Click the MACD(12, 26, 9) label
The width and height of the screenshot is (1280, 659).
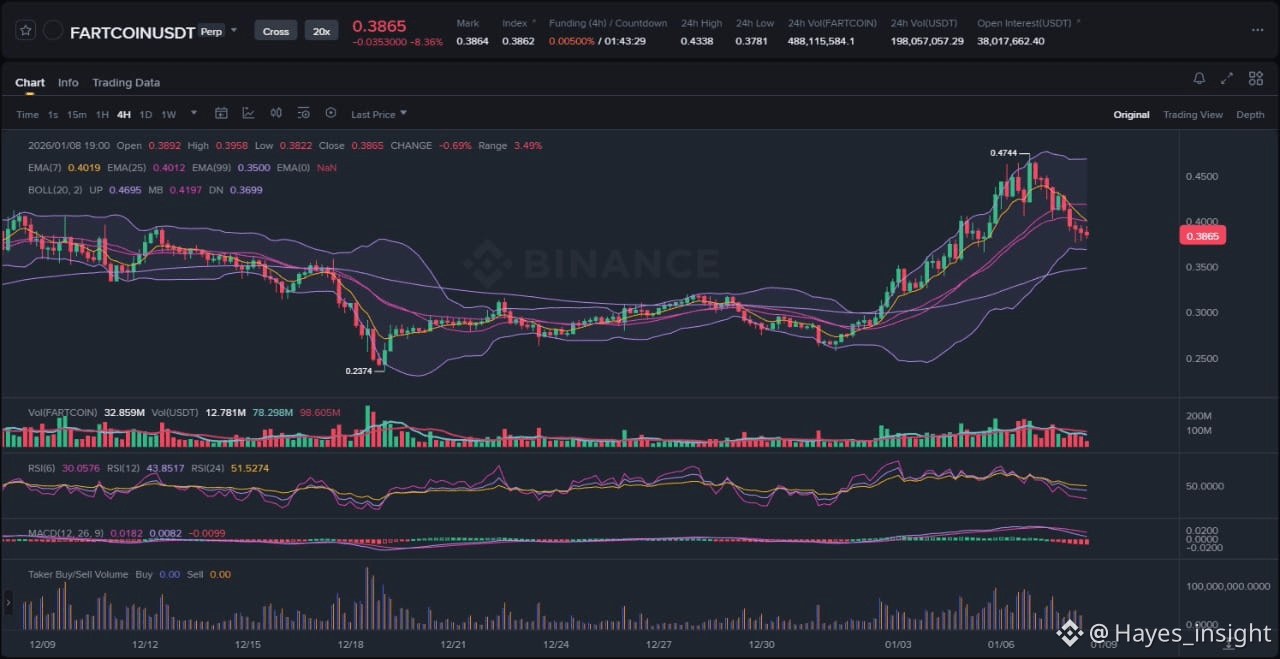pyautogui.click(x=66, y=533)
